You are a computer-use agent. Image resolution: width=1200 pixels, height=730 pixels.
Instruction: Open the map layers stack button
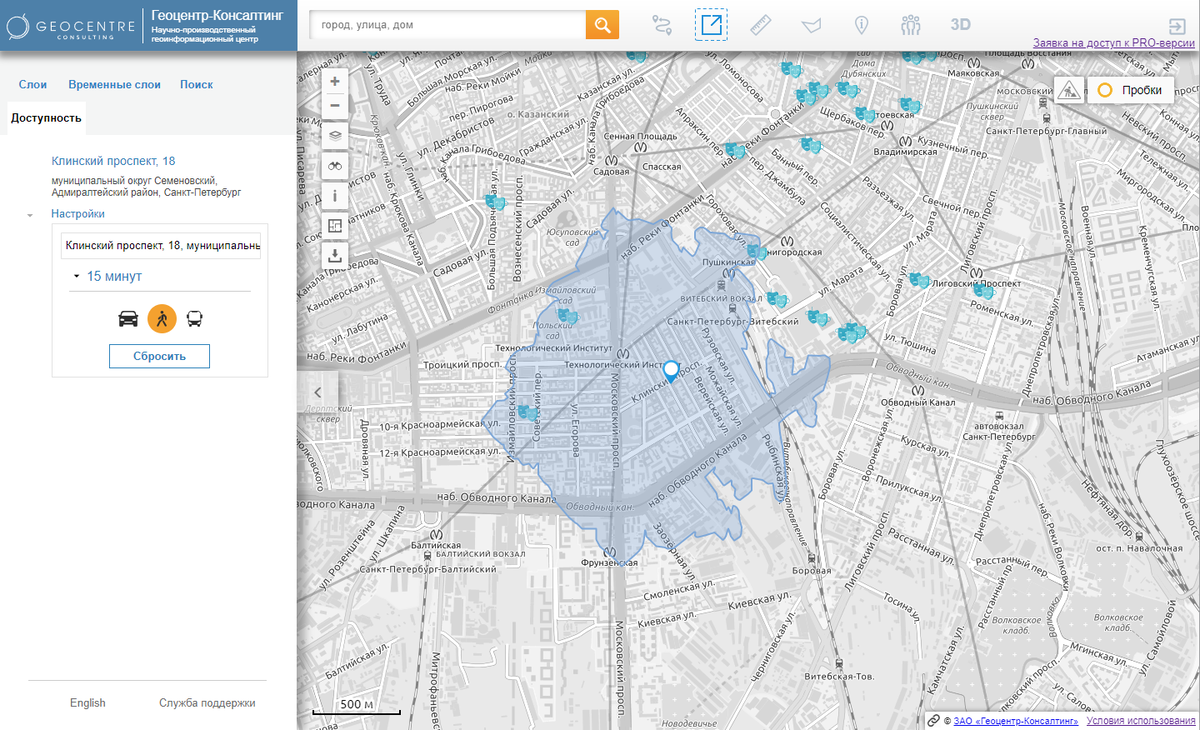click(x=335, y=135)
